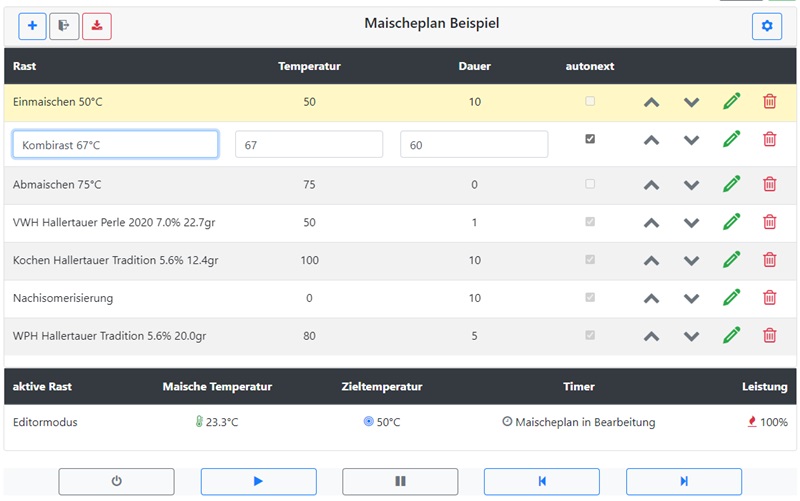Image resolution: width=800 pixels, height=501 pixels.
Task: Pause the mash plan
Action: pos(400,481)
